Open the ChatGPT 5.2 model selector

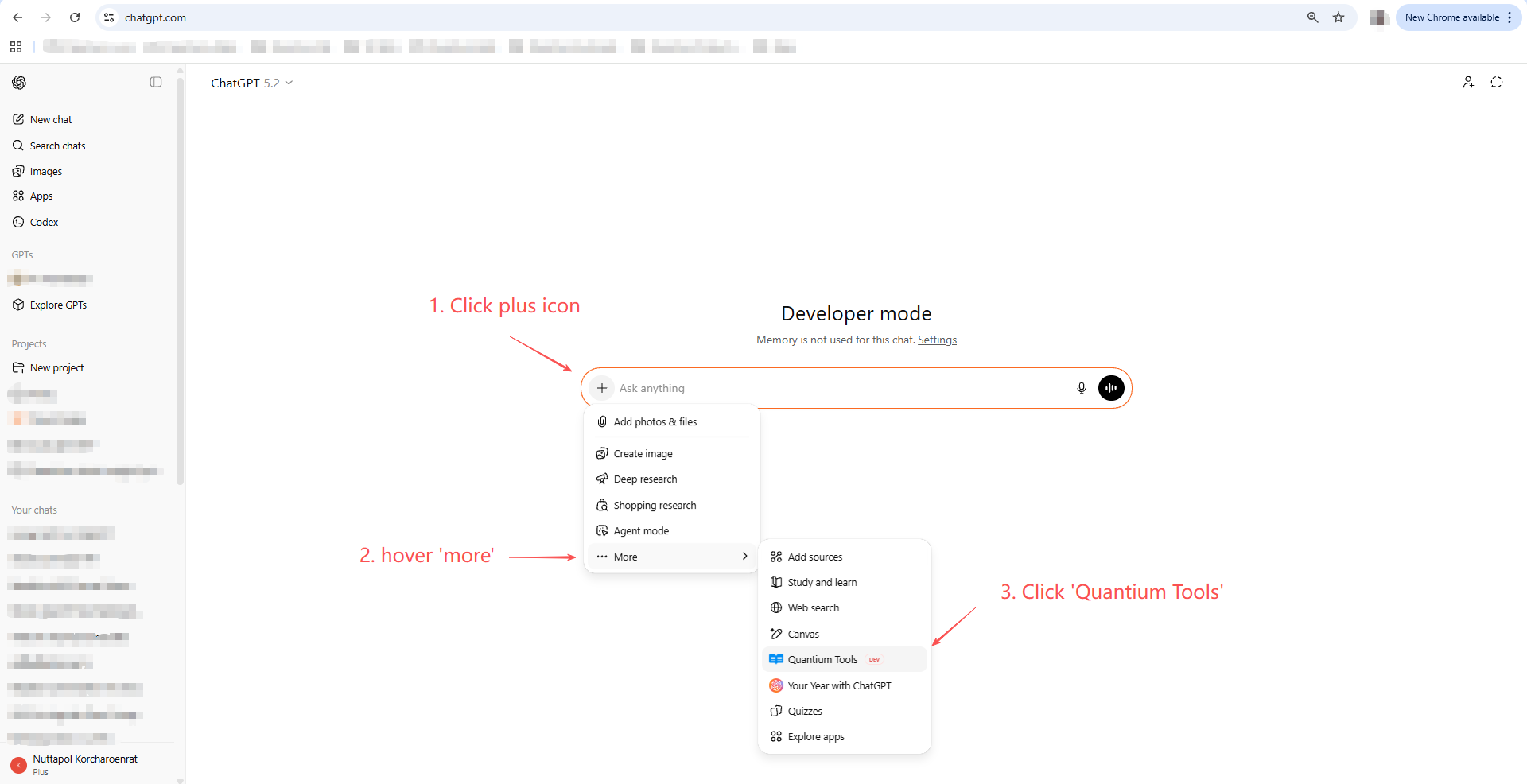(x=251, y=83)
